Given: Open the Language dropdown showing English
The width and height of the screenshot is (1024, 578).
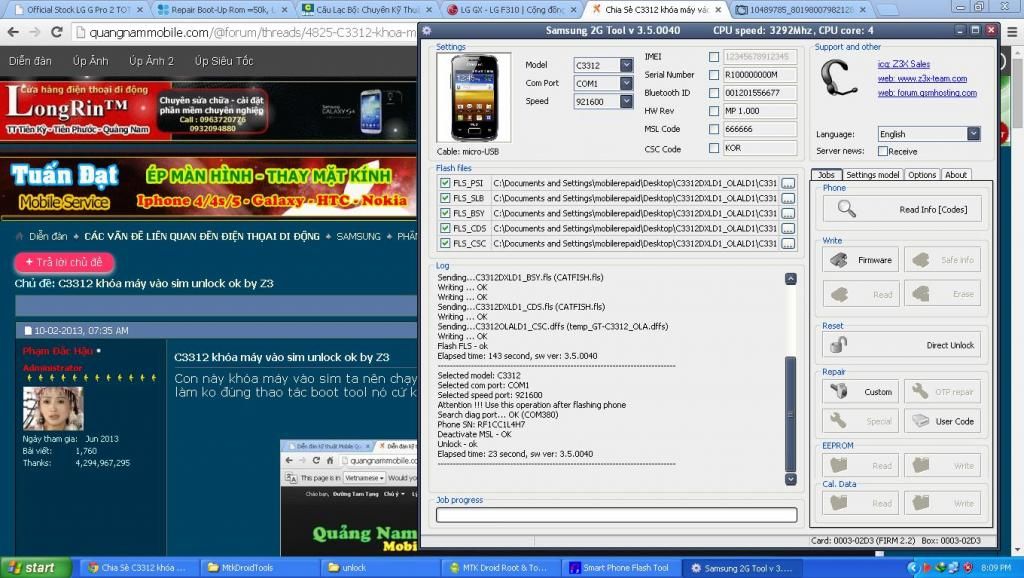Looking at the screenshot, I should (x=974, y=134).
